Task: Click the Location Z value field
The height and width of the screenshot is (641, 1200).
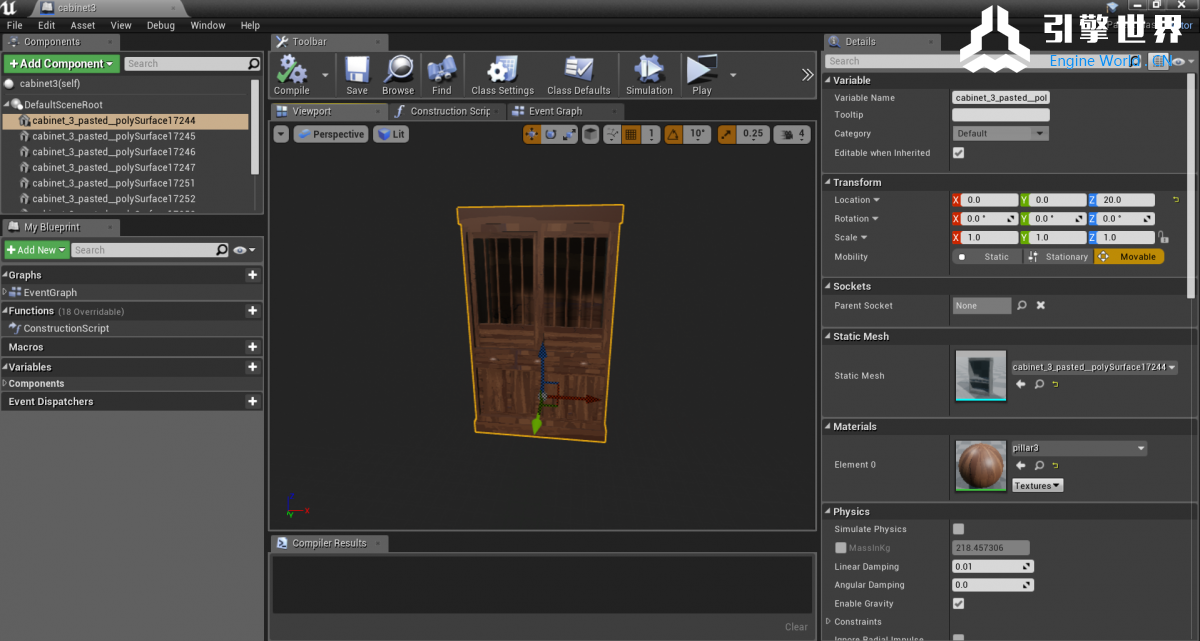Action: coord(1127,200)
